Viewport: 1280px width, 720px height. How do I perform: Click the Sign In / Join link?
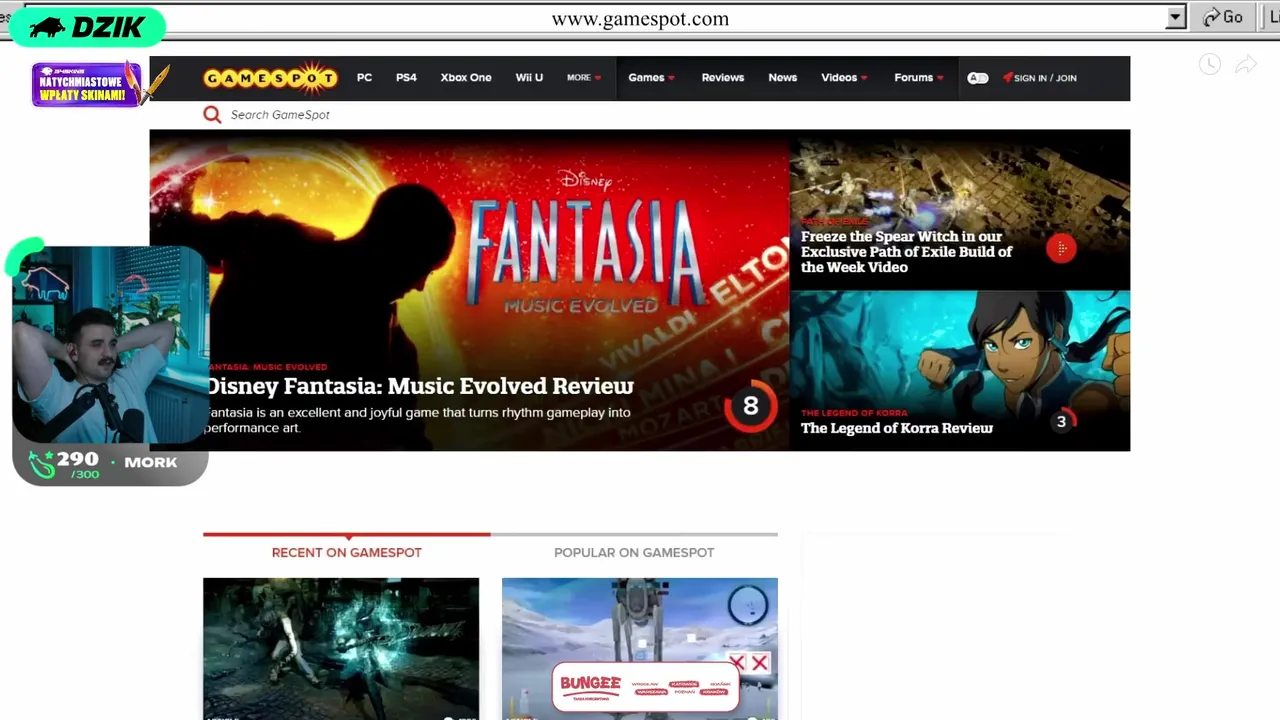click(x=1045, y=78)
